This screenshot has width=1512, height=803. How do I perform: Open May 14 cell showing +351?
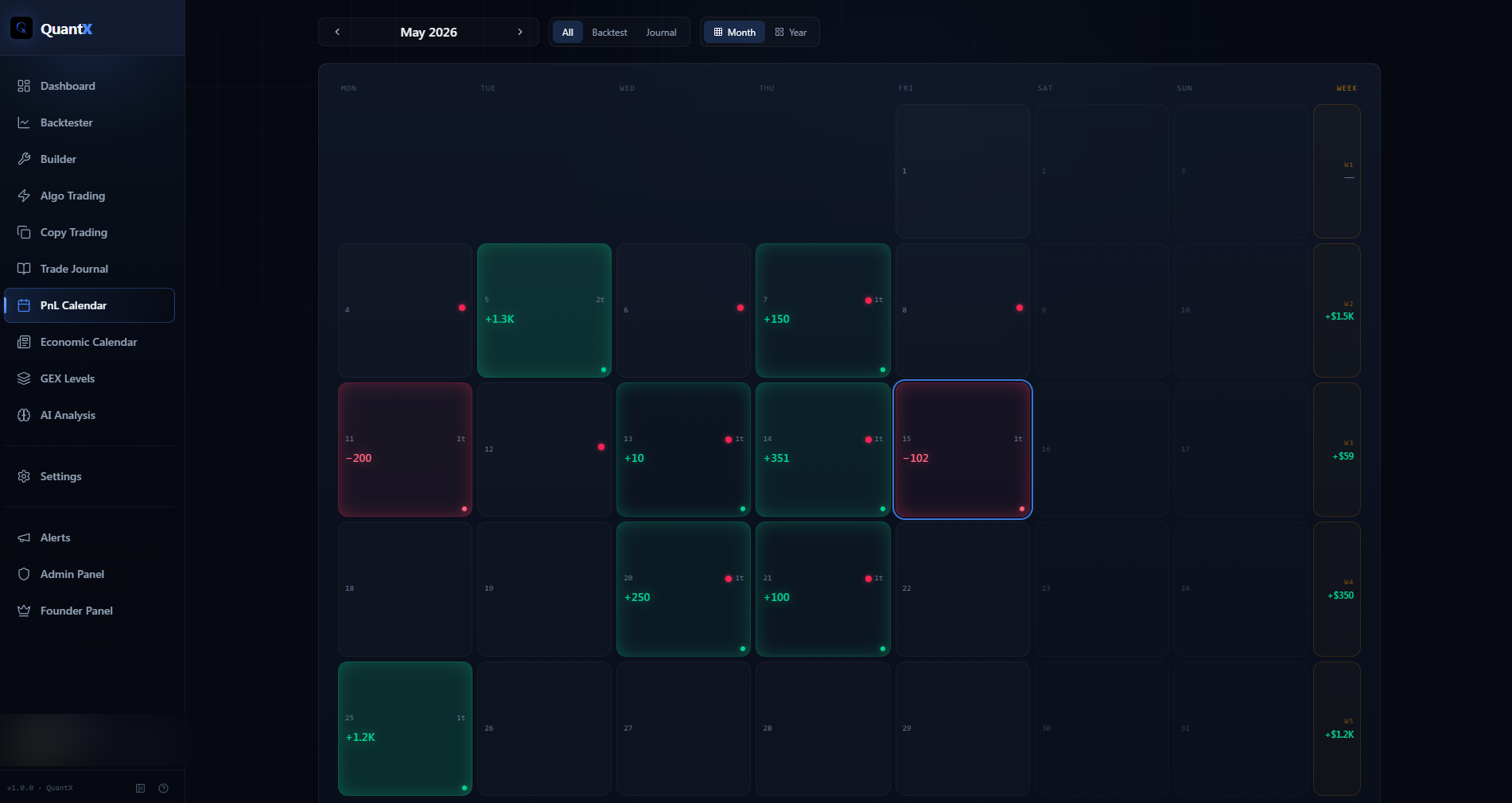coord(823,449)
